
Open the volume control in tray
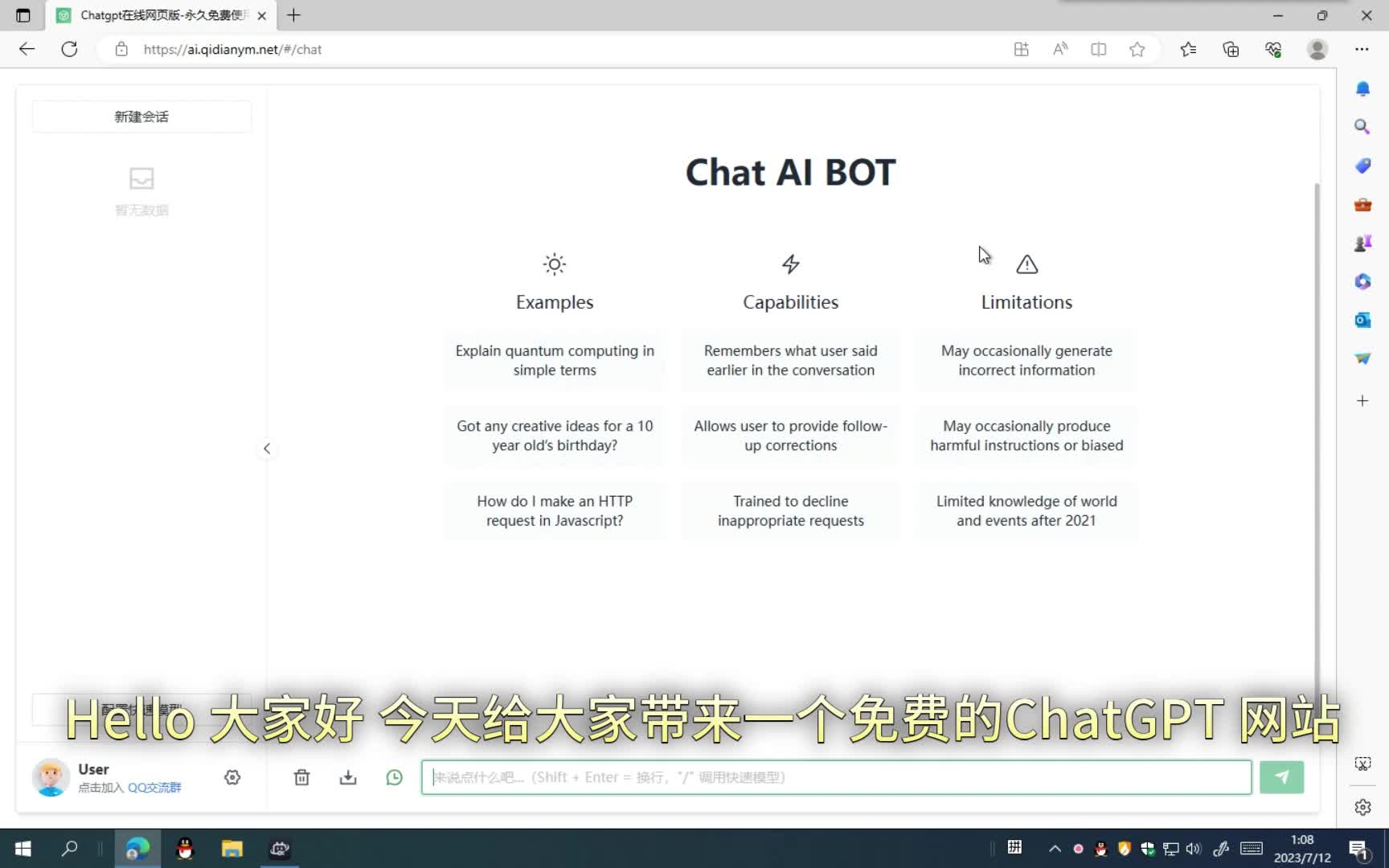click(x=1194, y=848)
